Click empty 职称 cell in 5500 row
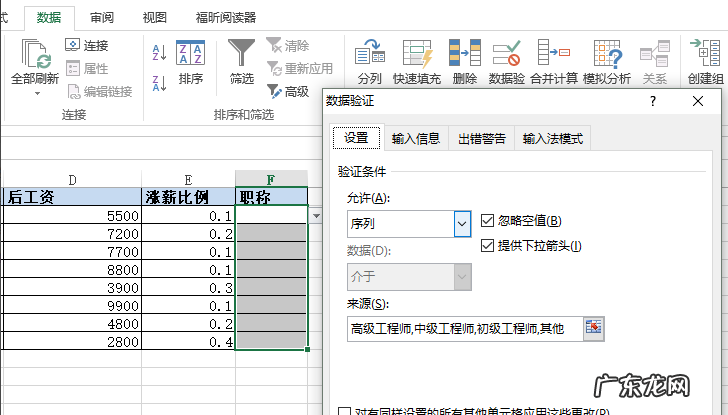 point(272,215)
